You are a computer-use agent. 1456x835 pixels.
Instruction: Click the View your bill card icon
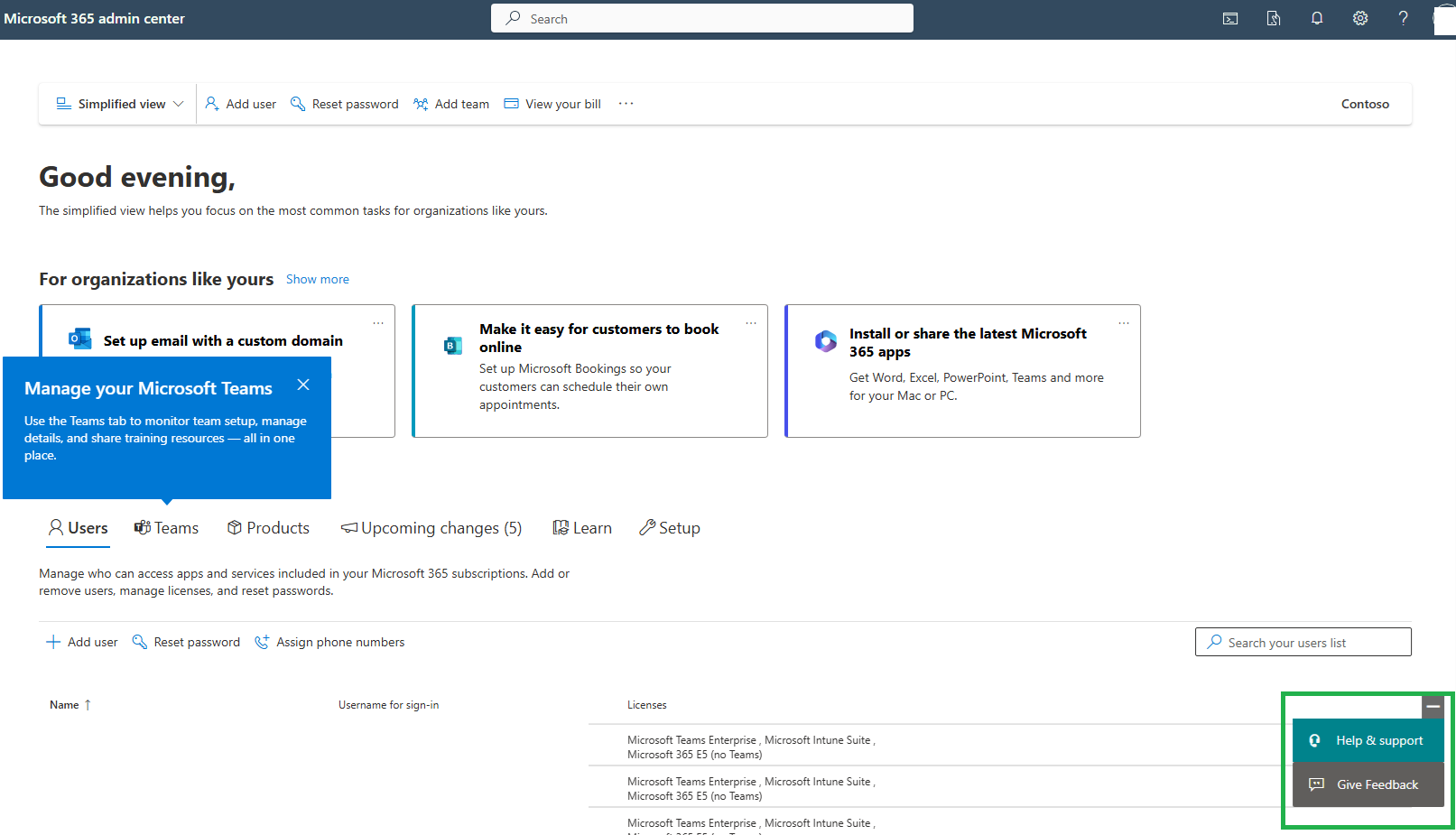point(512,104)
